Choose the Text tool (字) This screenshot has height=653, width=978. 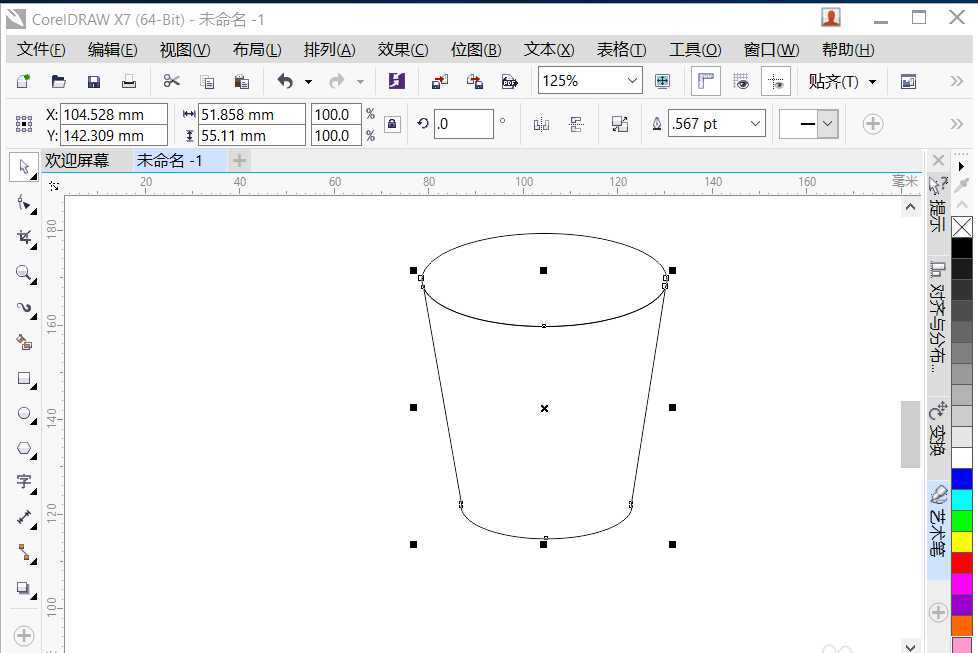click(24, 482)
